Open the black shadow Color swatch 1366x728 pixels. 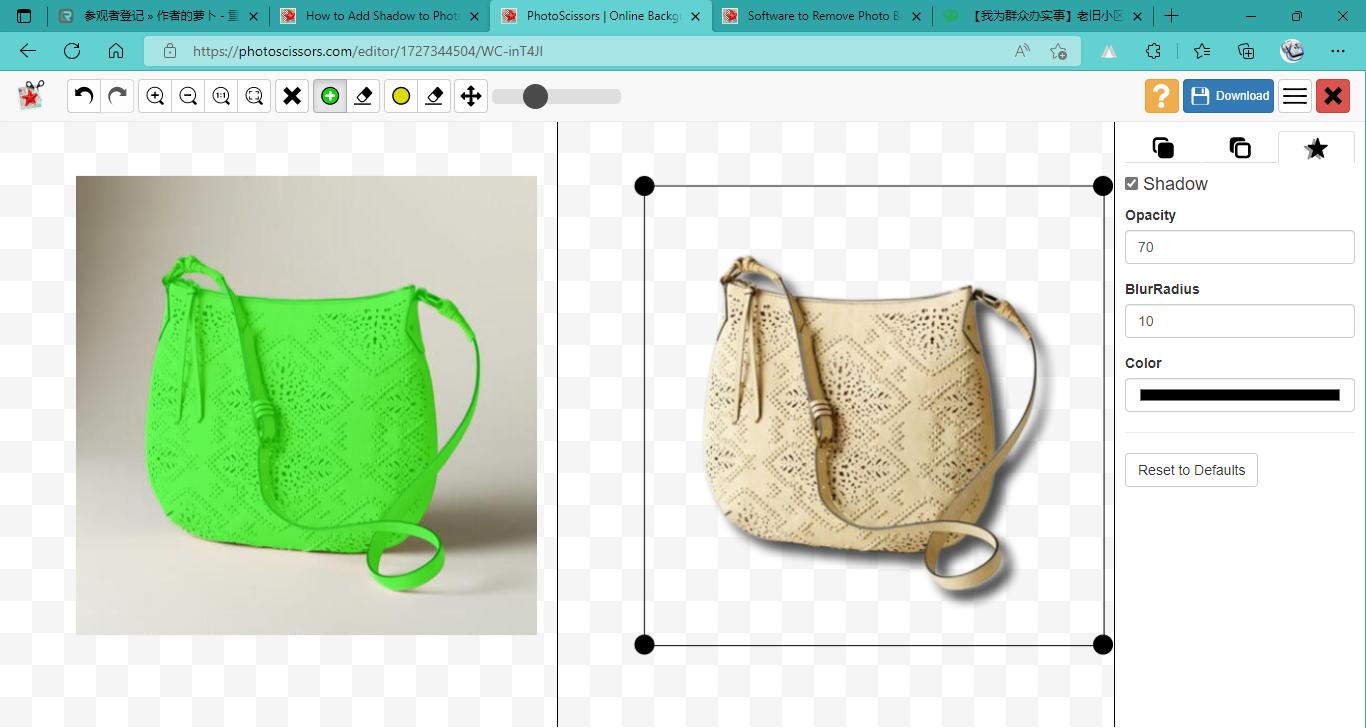[1239, 395]
